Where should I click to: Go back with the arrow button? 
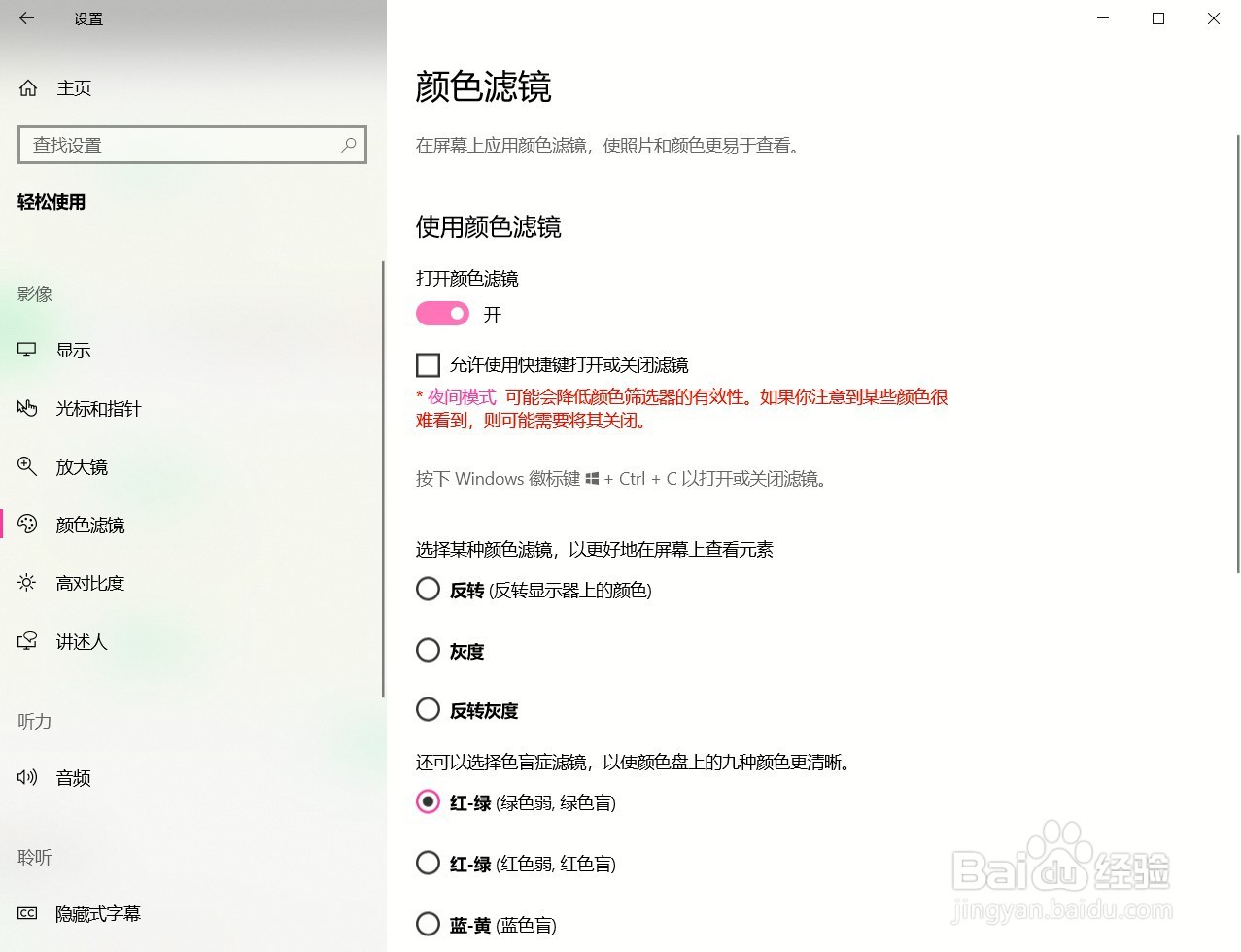[26, 17]
